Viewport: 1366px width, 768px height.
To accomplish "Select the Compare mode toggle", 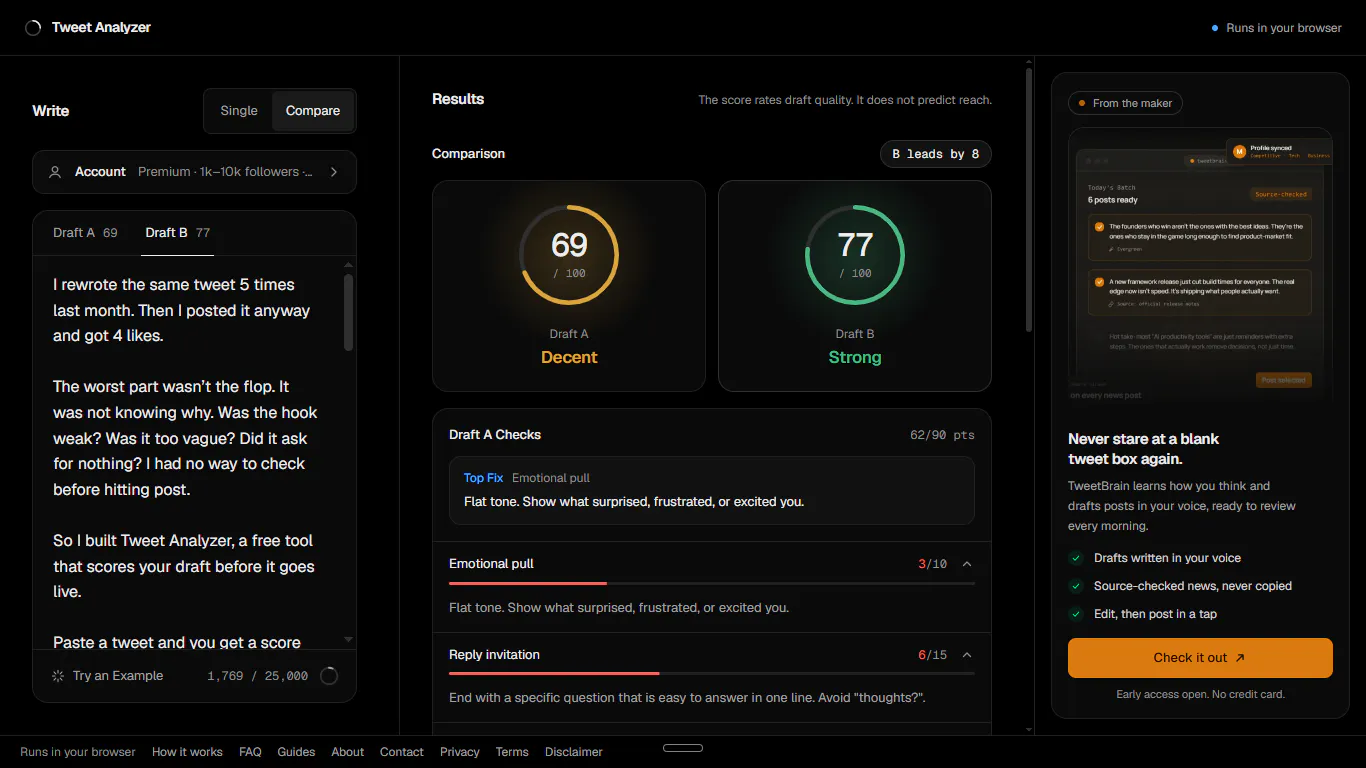I will pyautogui.click(x=313, y=111).
